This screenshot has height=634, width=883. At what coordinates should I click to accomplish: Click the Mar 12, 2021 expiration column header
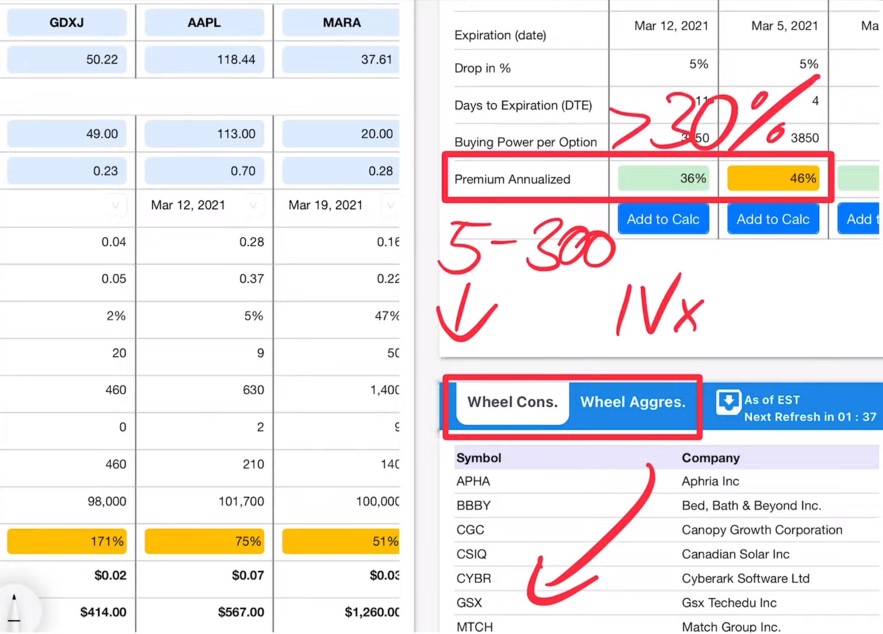pyautogui.click(x=671, y=26)
